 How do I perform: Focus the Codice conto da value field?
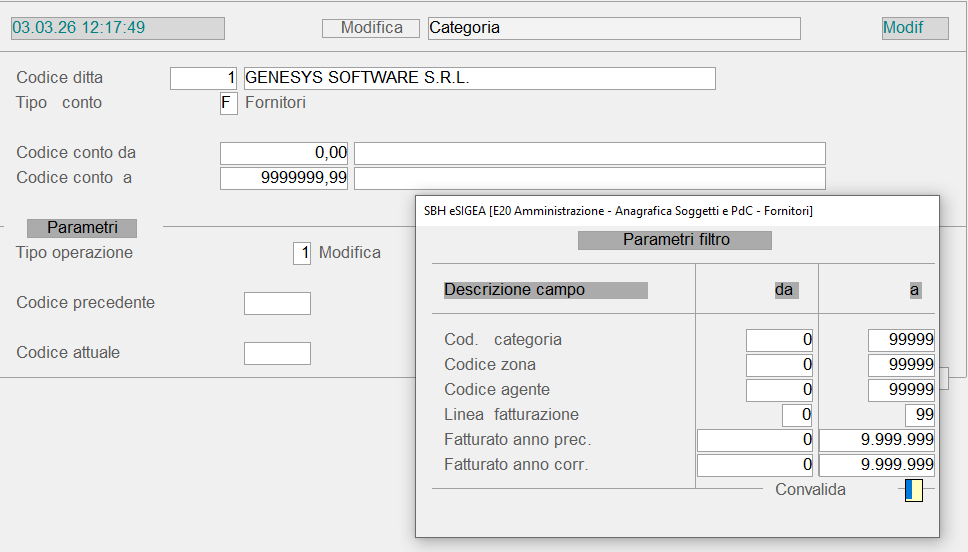coord(284,153)
